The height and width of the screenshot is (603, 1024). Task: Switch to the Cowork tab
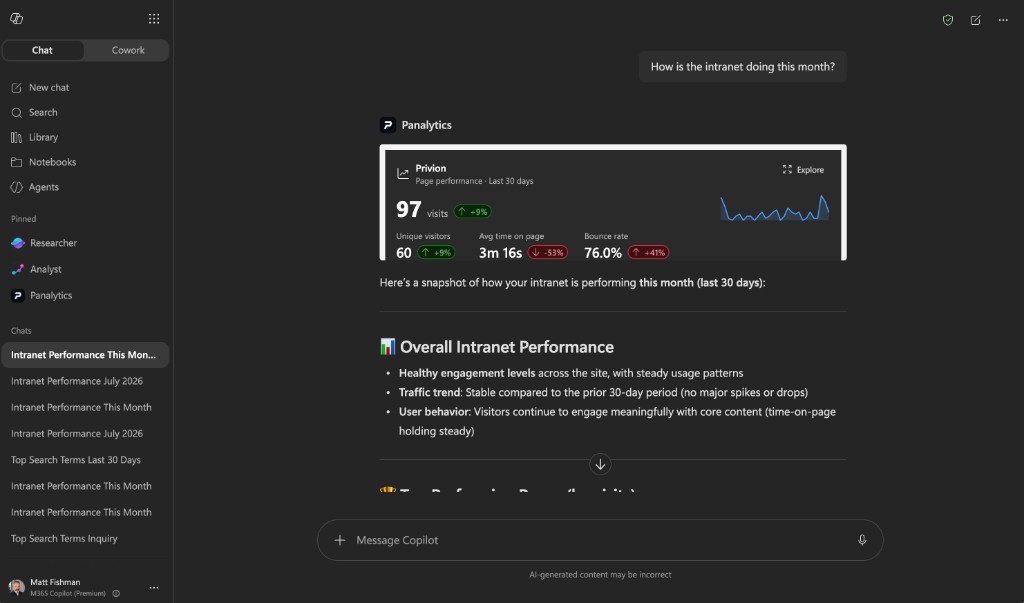click(127, 50)
